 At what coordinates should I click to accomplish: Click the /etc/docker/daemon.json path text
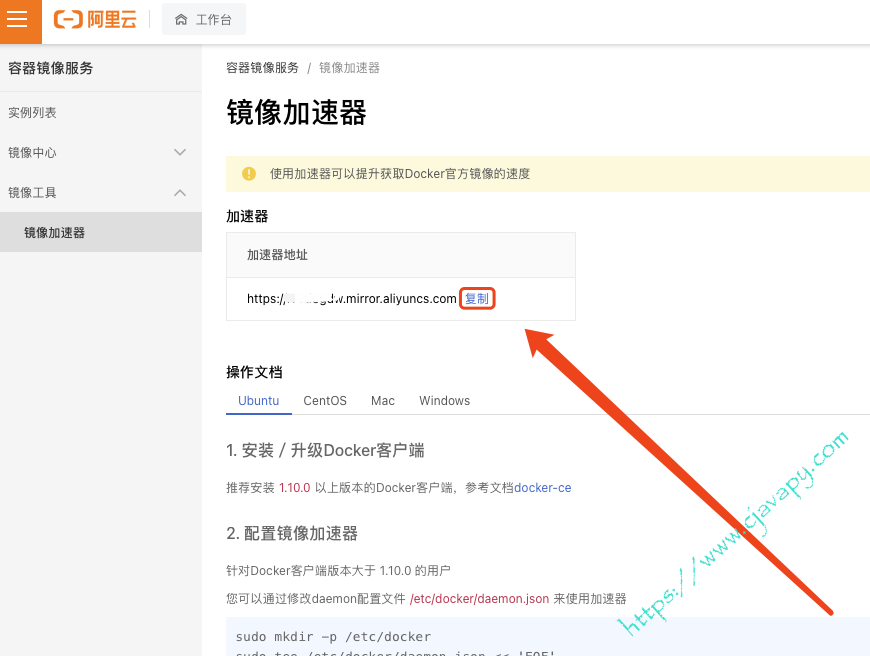click(479, 599)
